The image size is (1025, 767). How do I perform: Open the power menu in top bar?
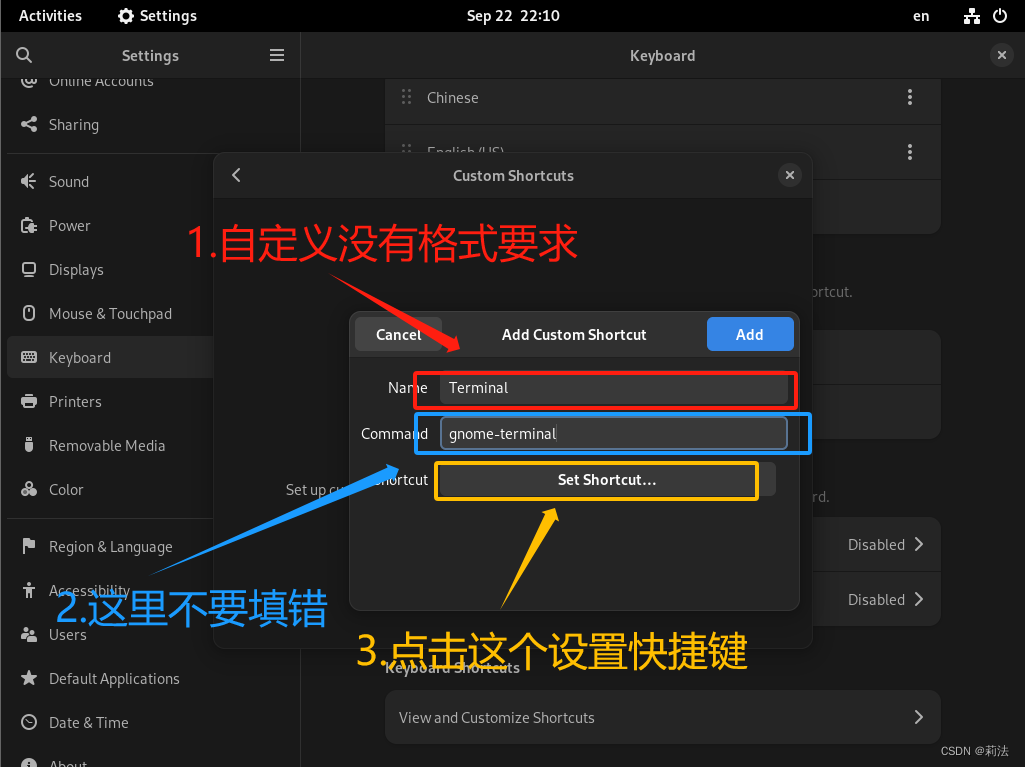(1000, 16)
